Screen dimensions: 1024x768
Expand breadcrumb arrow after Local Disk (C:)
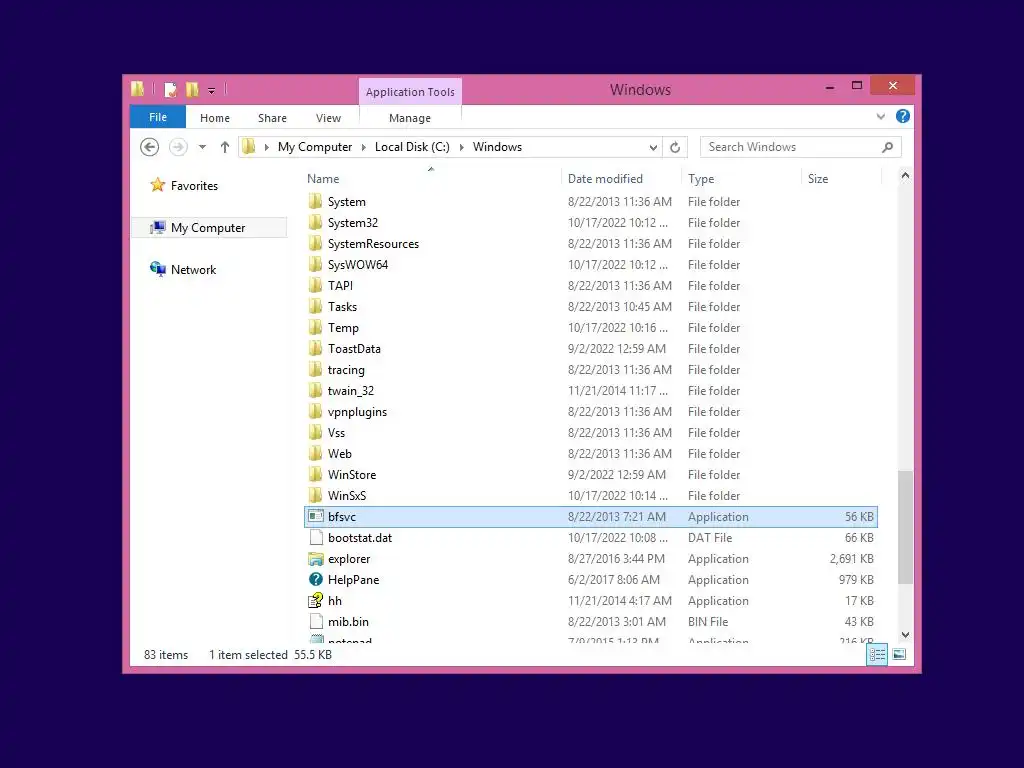pyautogui.click(x=461, y=148)
